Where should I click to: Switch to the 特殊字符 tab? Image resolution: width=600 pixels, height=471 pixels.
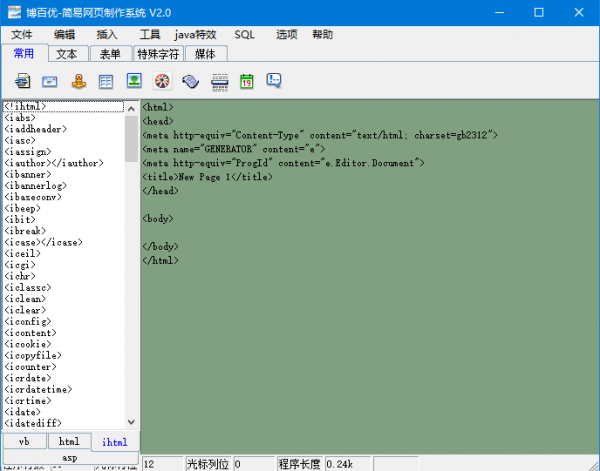click(158, 54)
